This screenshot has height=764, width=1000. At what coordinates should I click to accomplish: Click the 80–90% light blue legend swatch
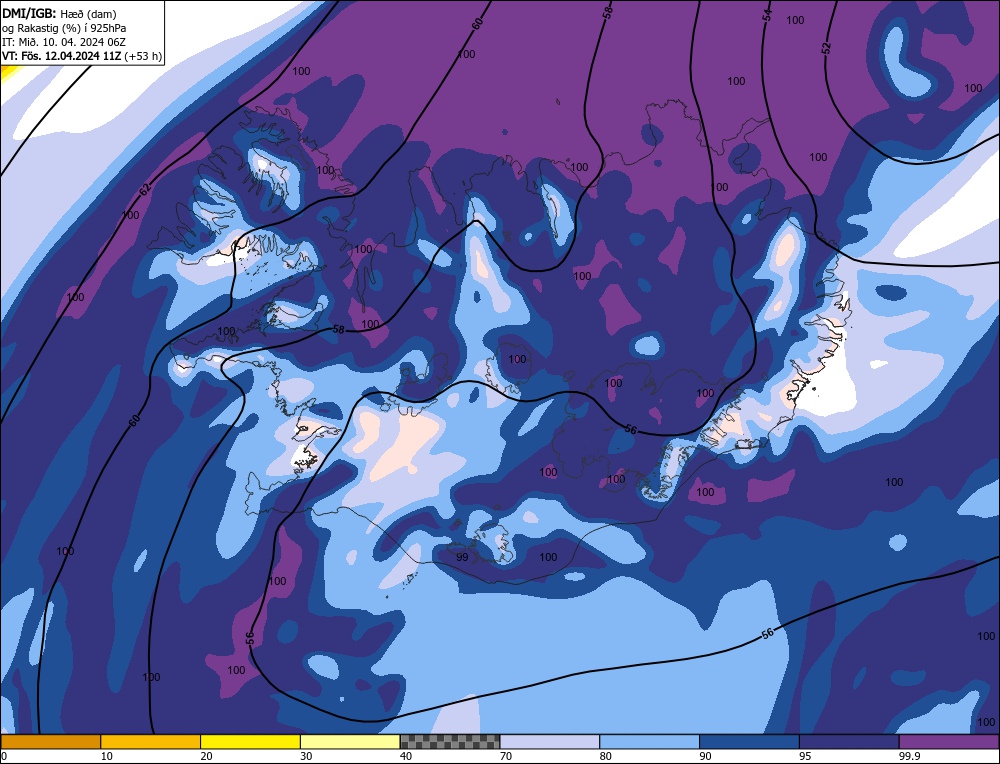(649, 741)
